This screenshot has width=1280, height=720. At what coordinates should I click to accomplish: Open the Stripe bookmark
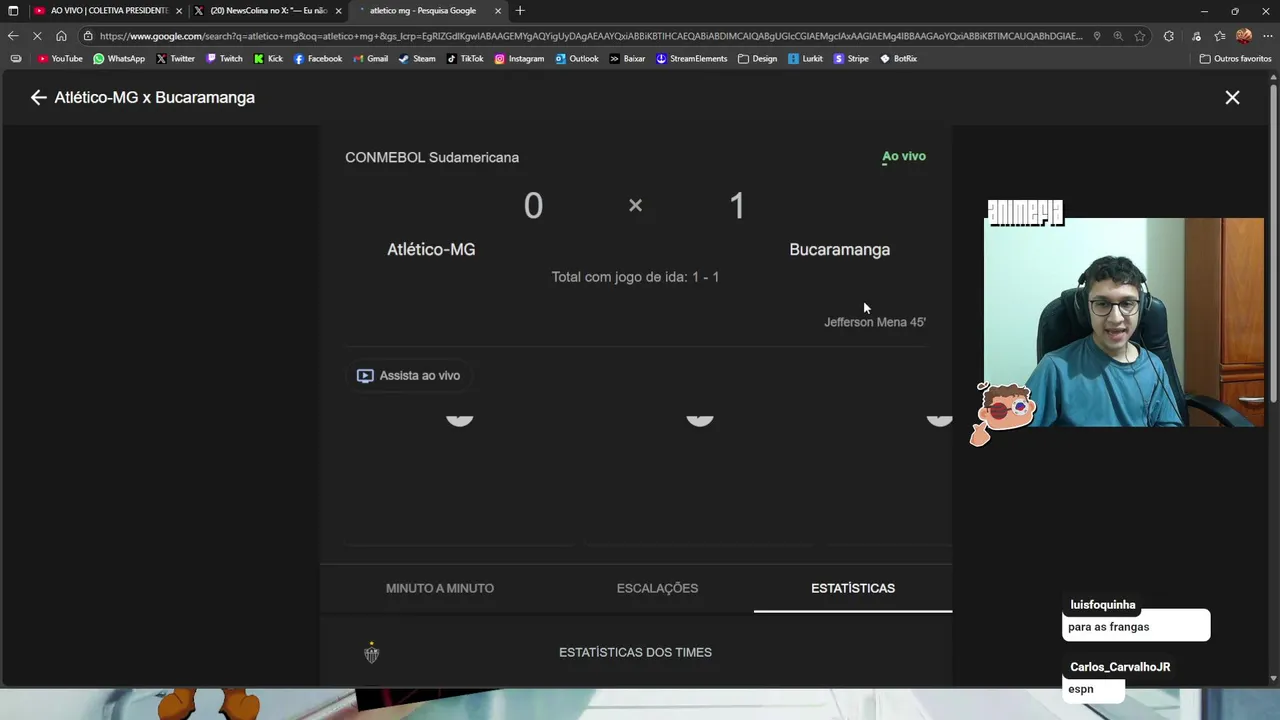[851, 59]
